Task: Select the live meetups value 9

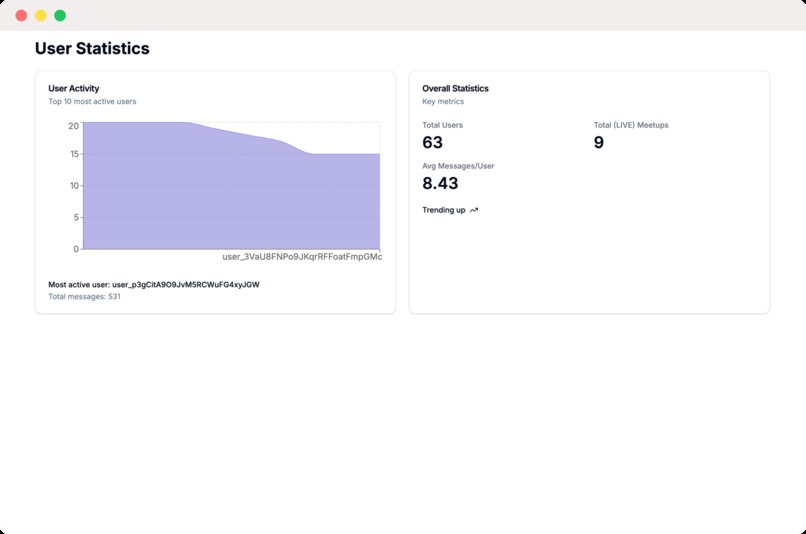Action: pyautogui.click(x=599, y=142)
